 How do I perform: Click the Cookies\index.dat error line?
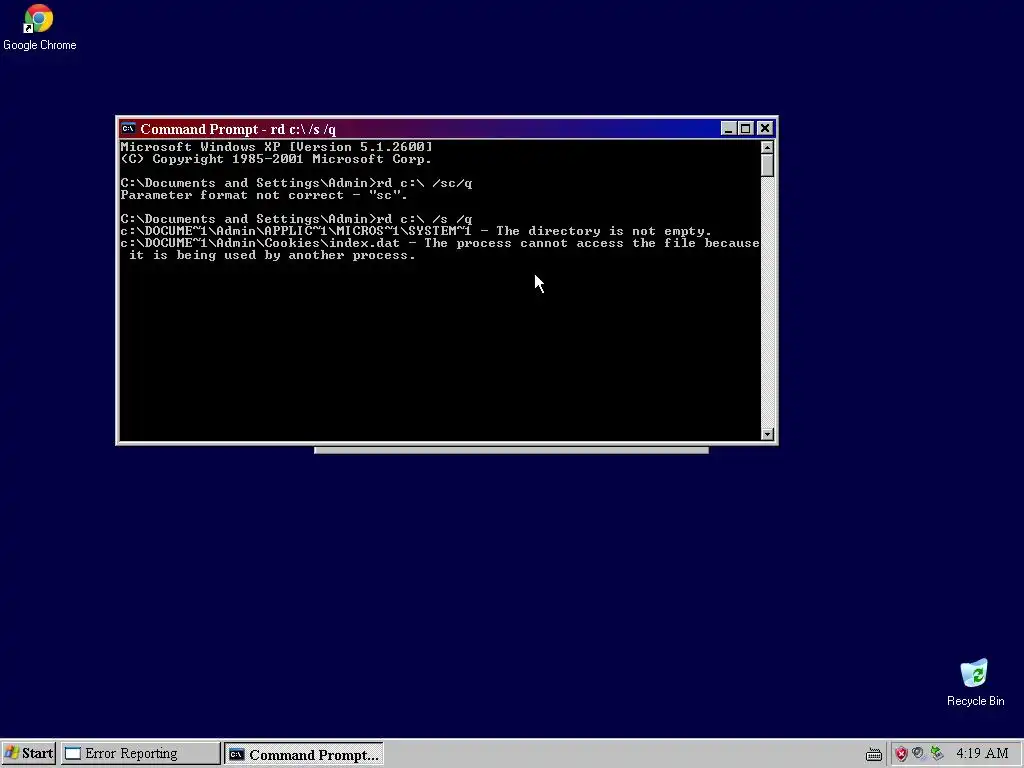(x=440, y=243)
